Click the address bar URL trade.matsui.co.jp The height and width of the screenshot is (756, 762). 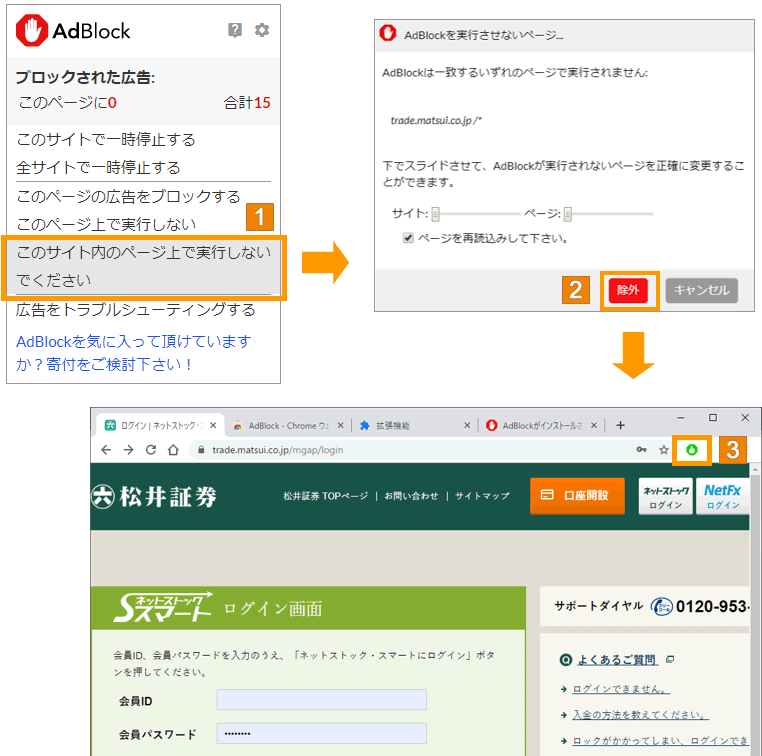tap(277, 450)
